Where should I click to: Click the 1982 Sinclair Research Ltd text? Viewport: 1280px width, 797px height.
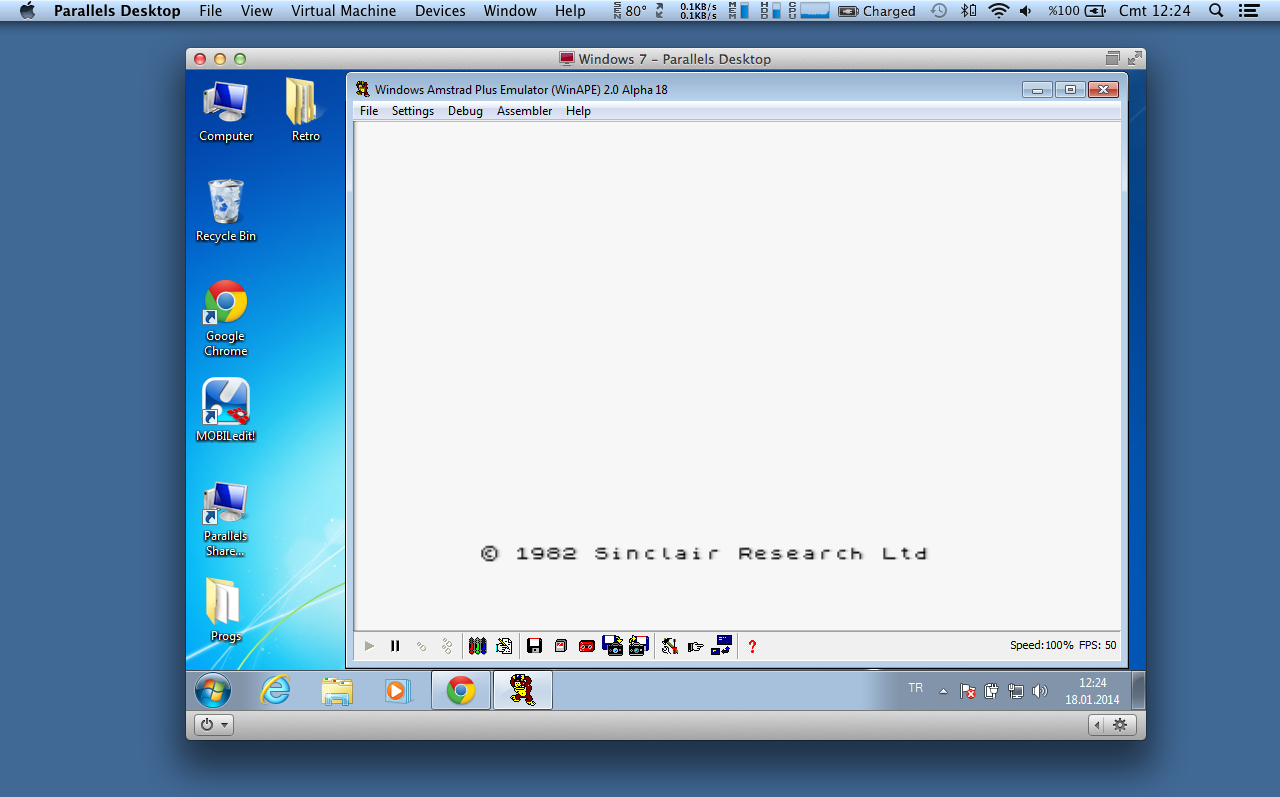click(705, 553)
